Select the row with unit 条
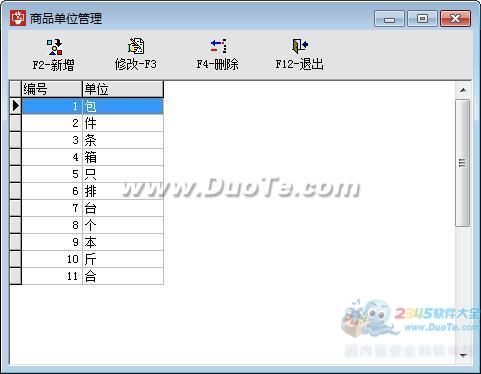 [92, 140]
